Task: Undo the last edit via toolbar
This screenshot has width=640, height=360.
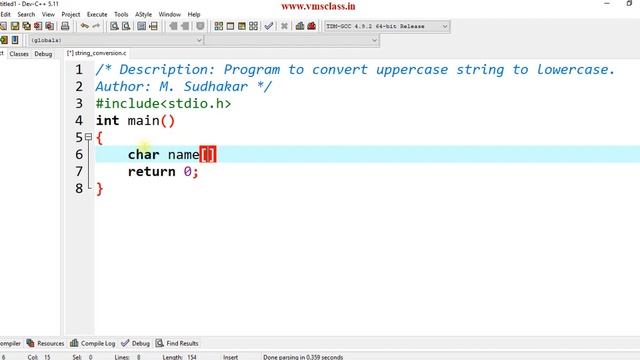Action: coord(84,26)
